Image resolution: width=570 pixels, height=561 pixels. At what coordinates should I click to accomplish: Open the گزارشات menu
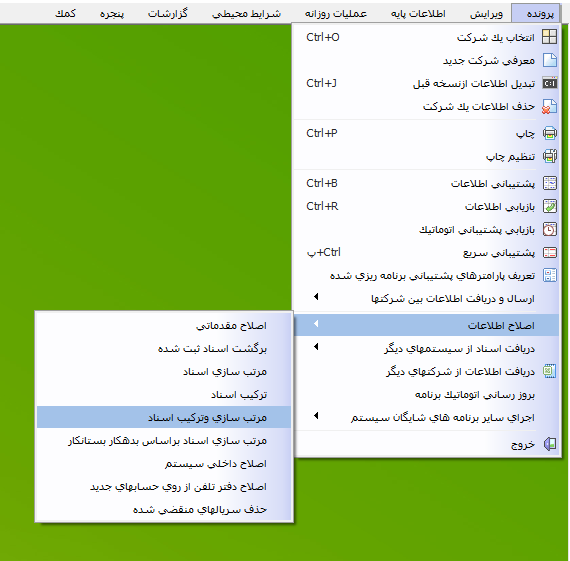tap(168, 14)
